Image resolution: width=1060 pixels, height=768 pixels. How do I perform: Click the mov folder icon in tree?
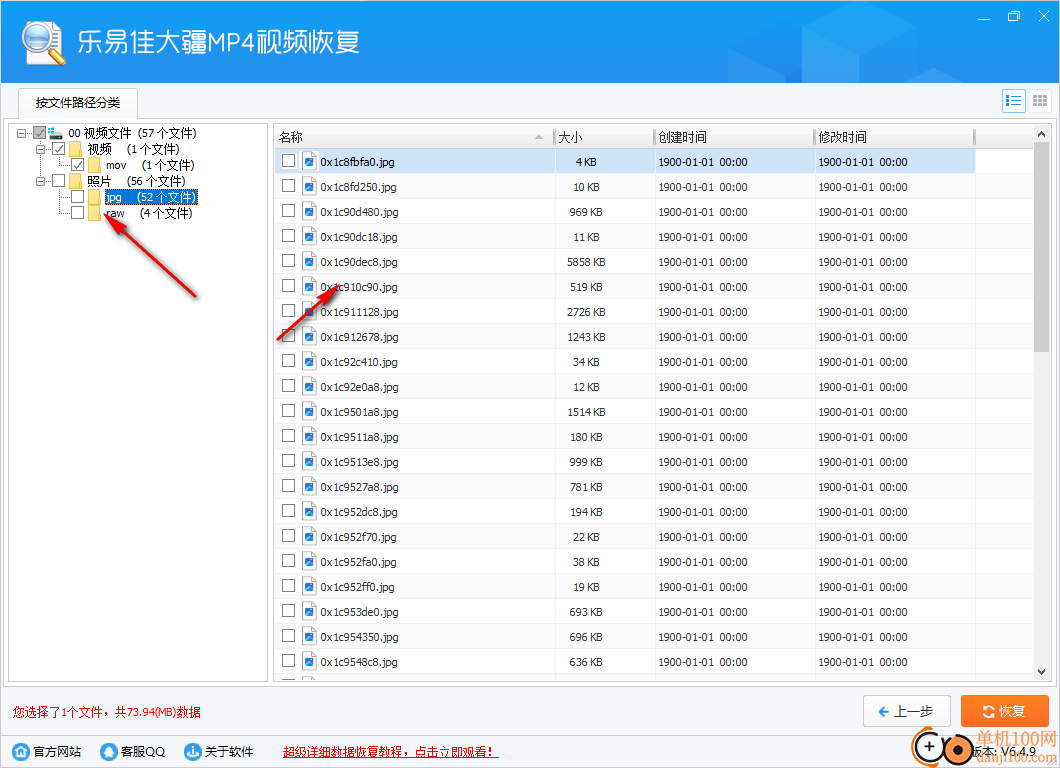(95, 165)
